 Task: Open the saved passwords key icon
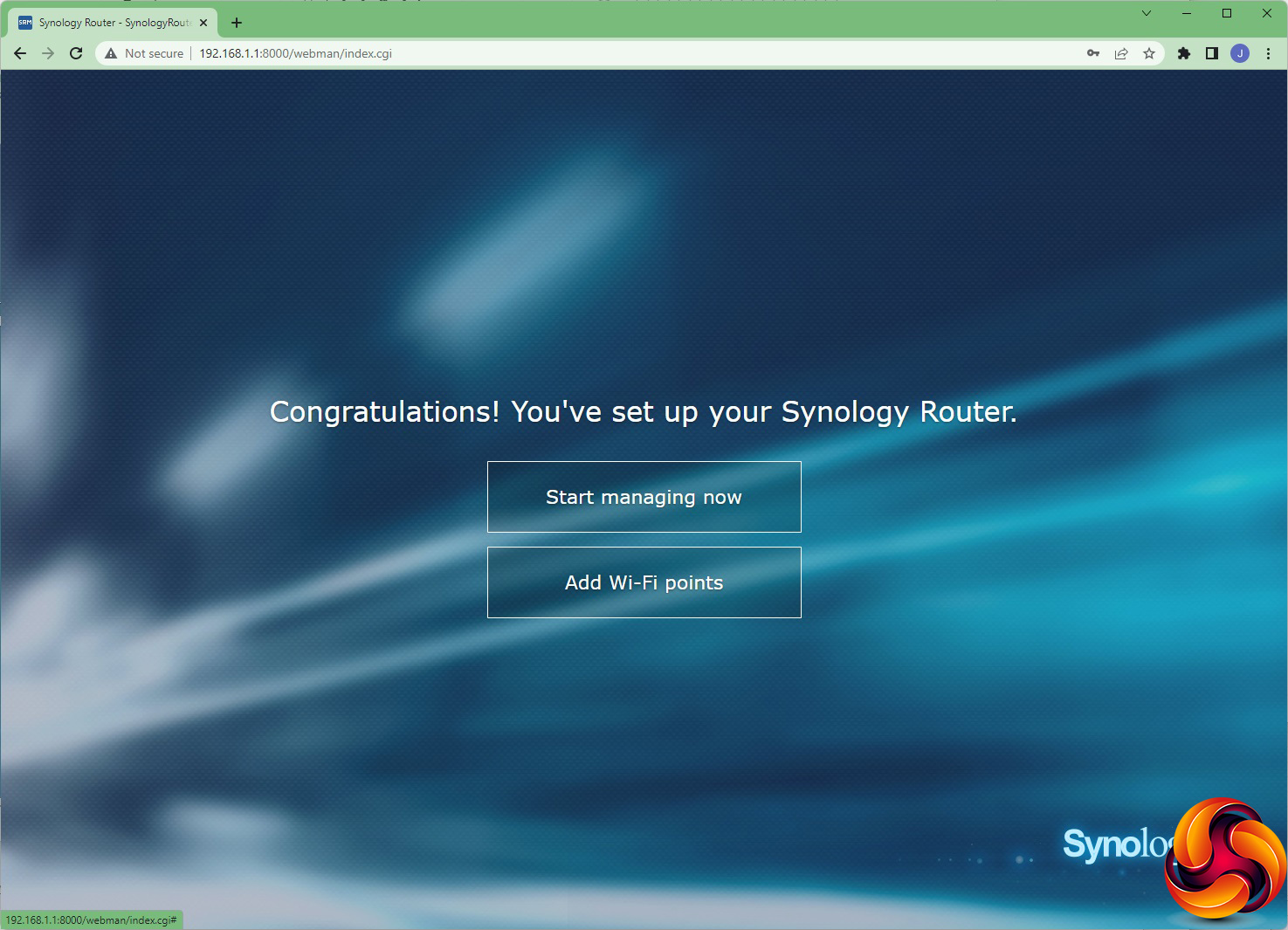pos(1093,53)
